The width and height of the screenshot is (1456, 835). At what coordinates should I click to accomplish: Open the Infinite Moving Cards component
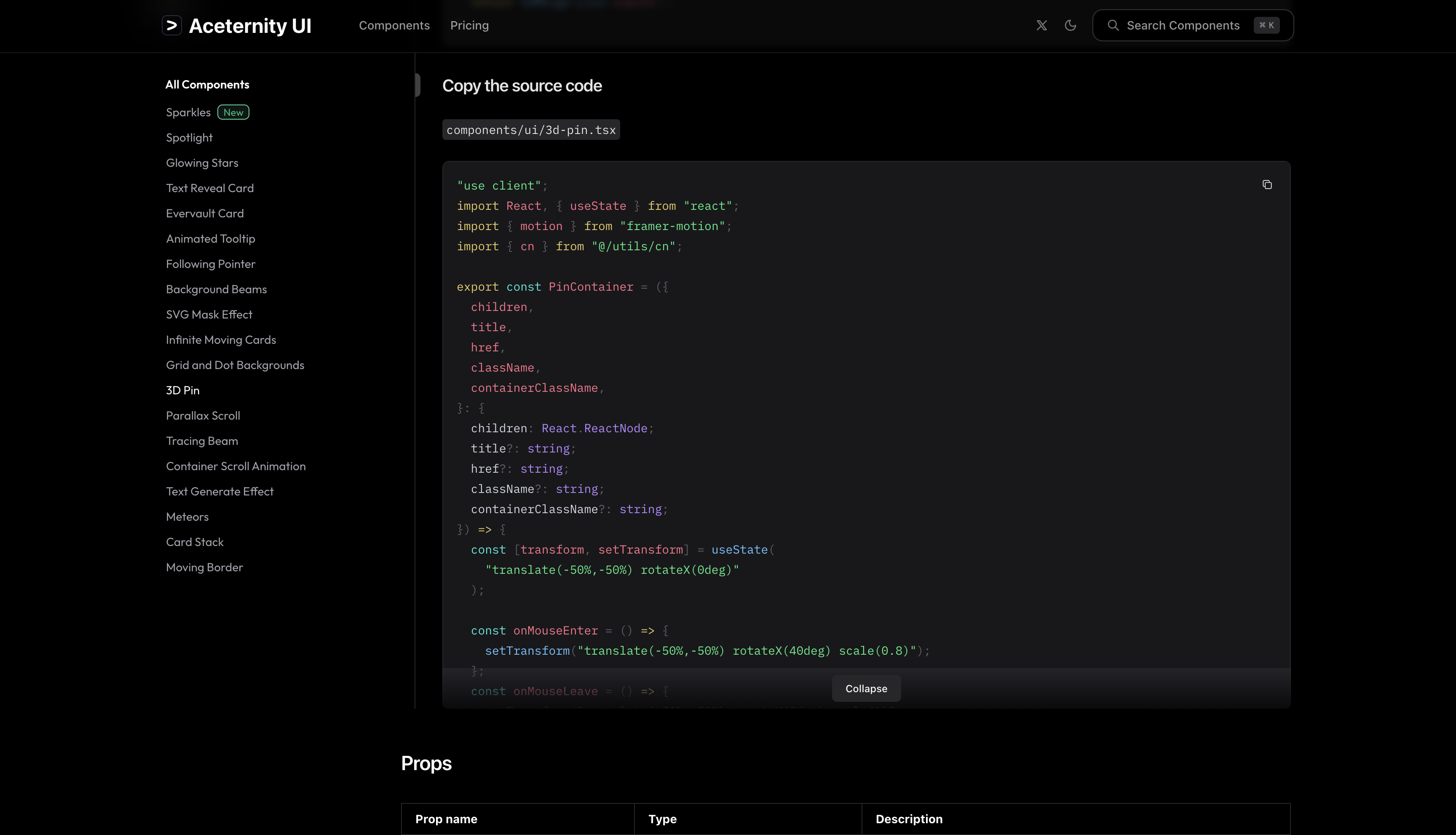click(x=221, y=340)
